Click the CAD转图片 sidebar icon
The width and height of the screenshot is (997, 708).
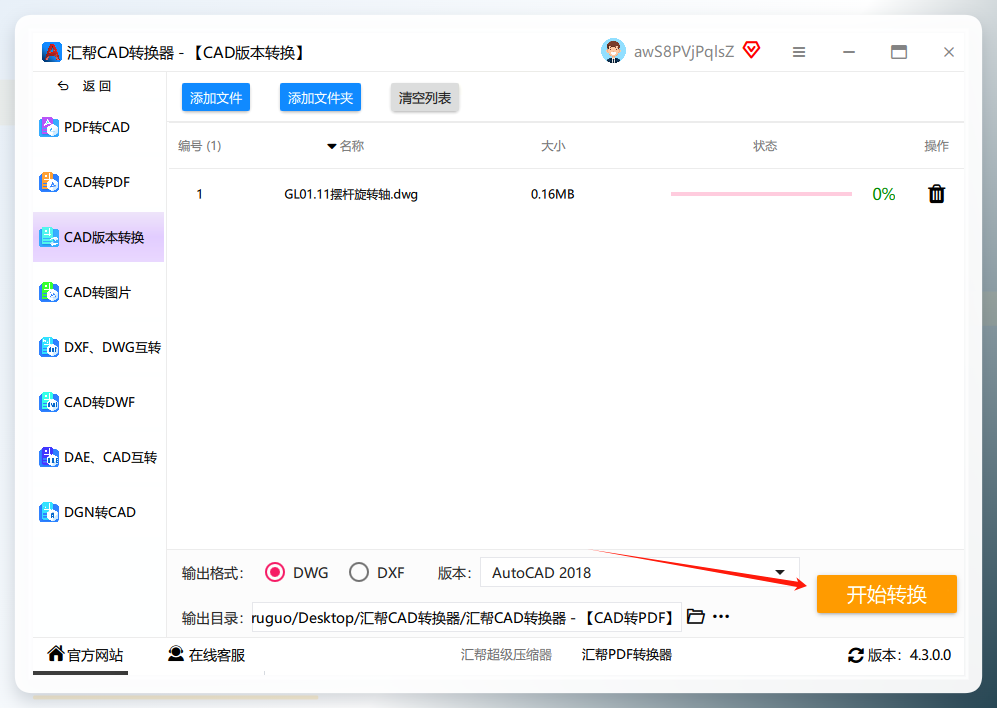[x=49, y=292]
